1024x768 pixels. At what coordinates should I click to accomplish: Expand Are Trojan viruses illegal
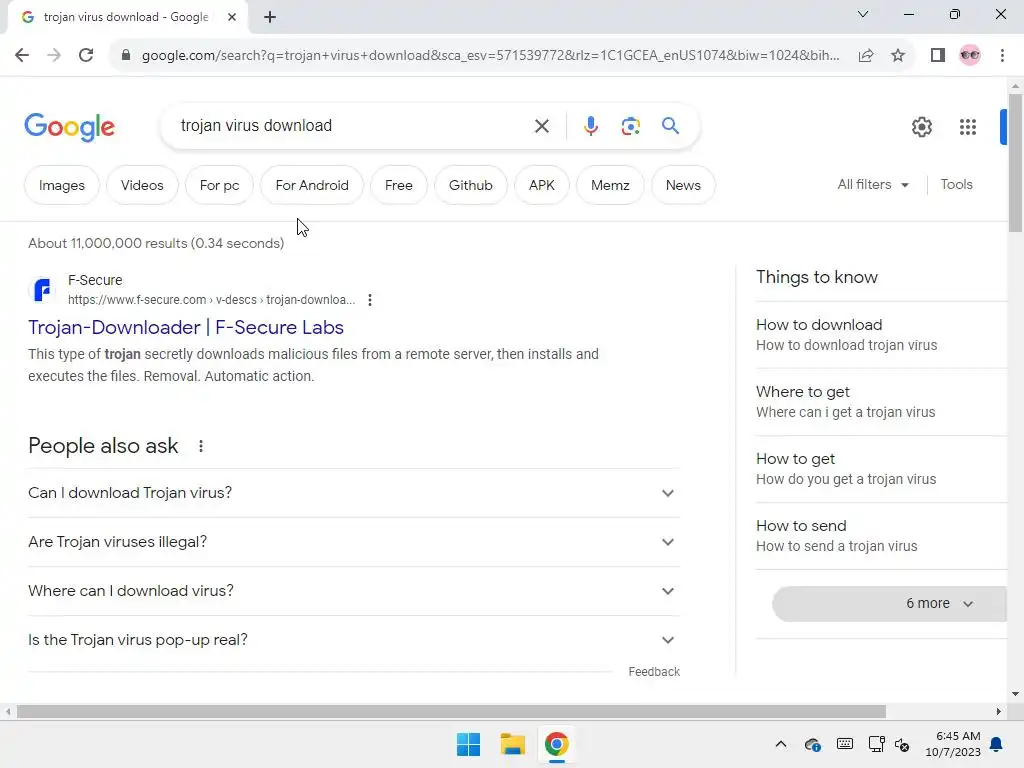point(353,542)
